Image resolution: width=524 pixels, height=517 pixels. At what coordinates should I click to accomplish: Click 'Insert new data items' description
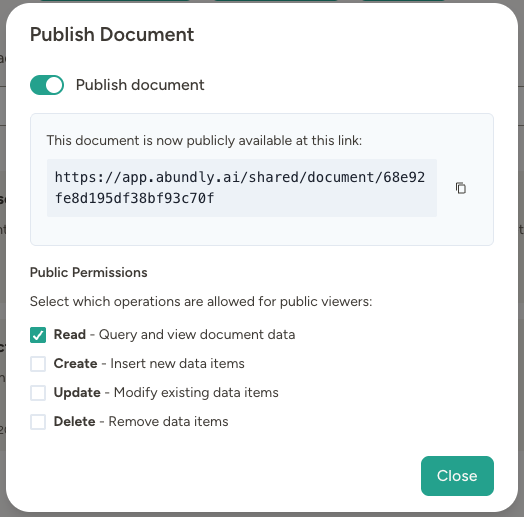tap(177, 364)
